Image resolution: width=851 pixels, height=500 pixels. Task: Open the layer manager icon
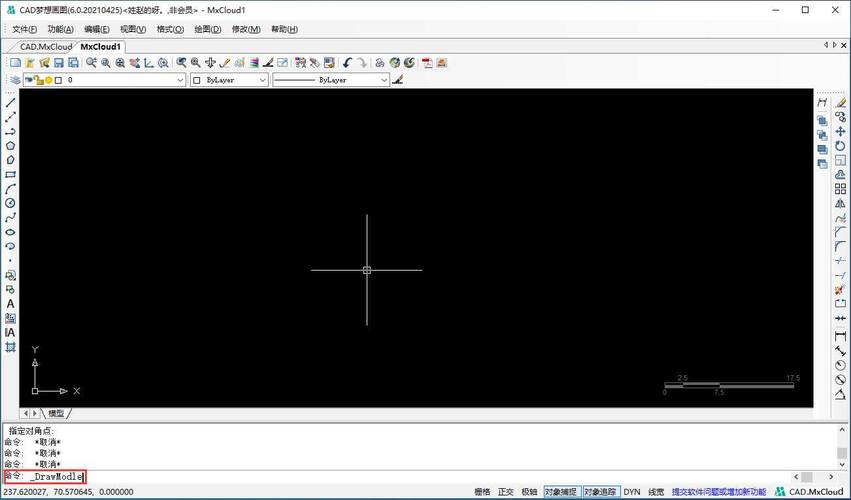click(15, 80)
